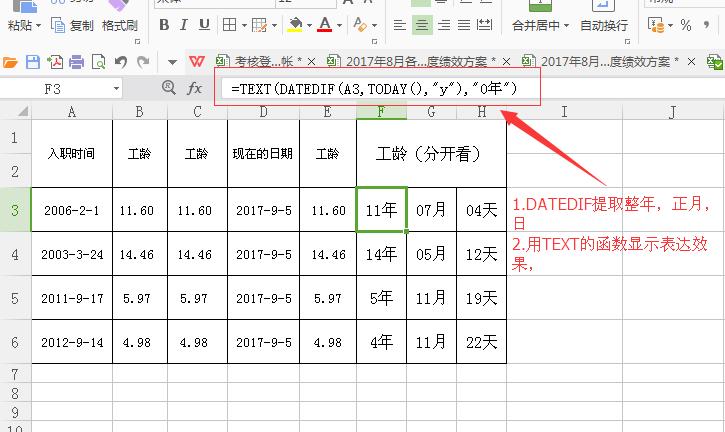Click 合并居中 merge and center
This screenshot has height=432, width=725.
coord(535,25)
